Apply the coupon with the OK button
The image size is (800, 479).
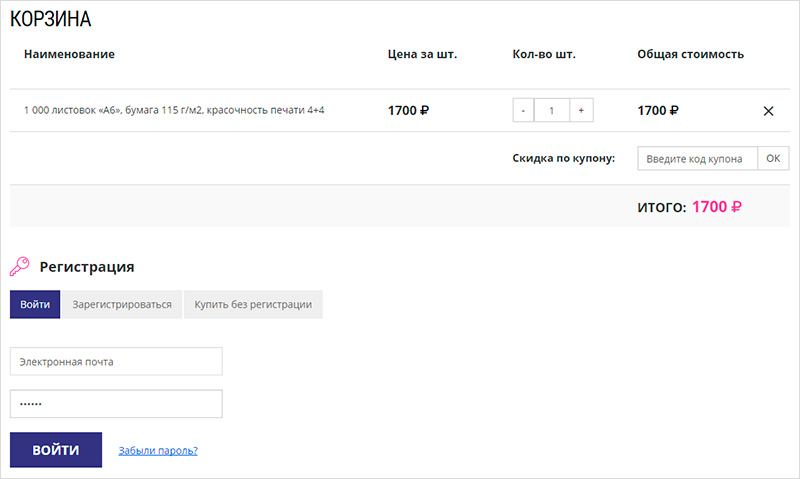click(x=774, y=159)
